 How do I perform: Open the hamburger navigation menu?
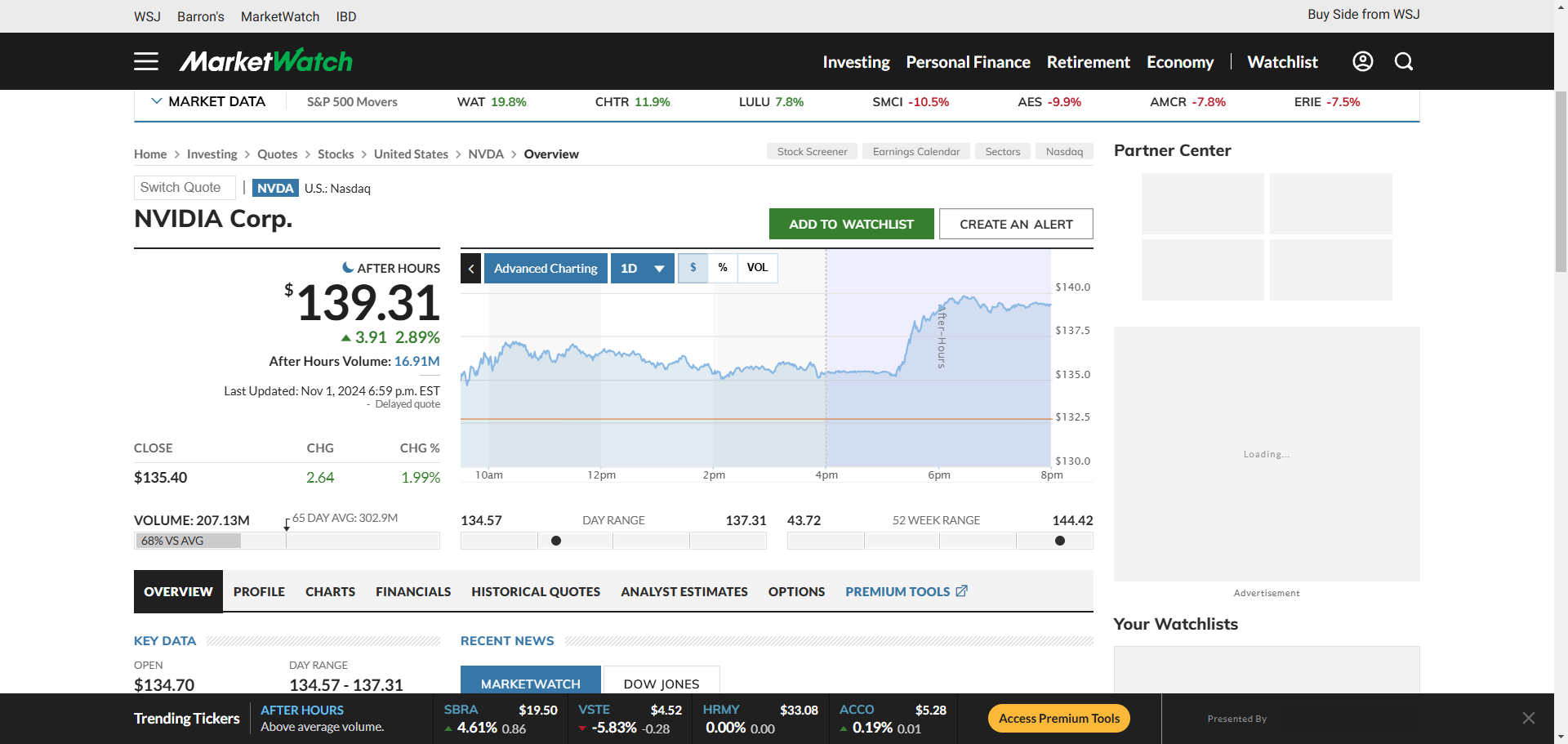146,61
